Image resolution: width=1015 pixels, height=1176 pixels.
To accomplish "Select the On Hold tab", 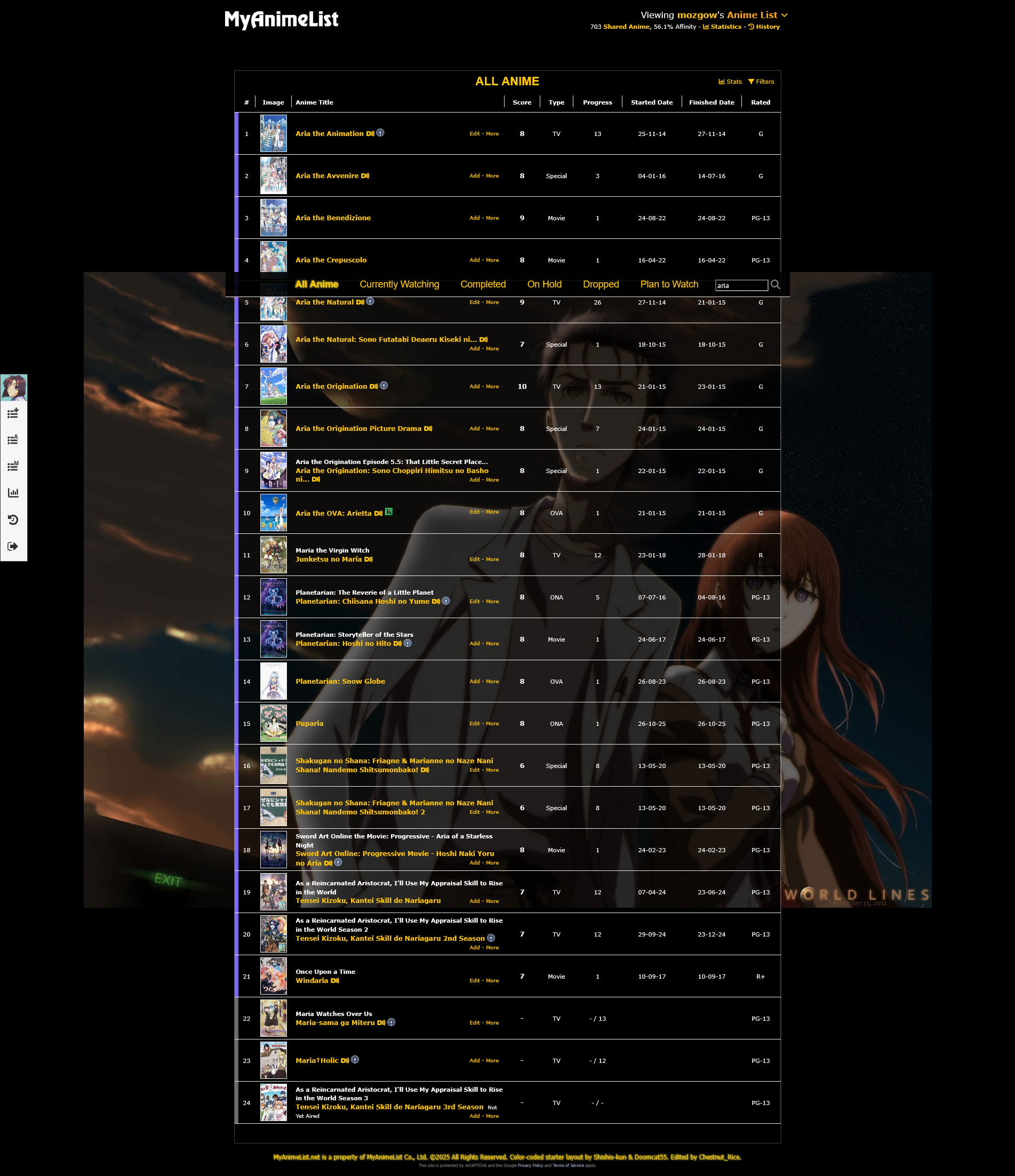I will [545, 284].
